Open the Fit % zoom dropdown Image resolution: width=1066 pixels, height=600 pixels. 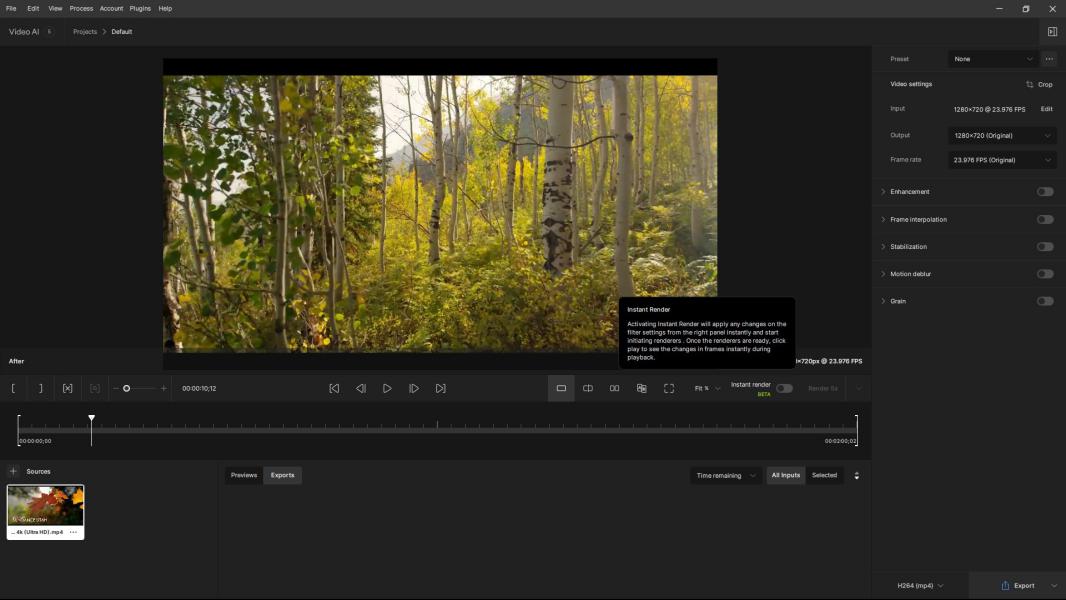pos(707,389)
